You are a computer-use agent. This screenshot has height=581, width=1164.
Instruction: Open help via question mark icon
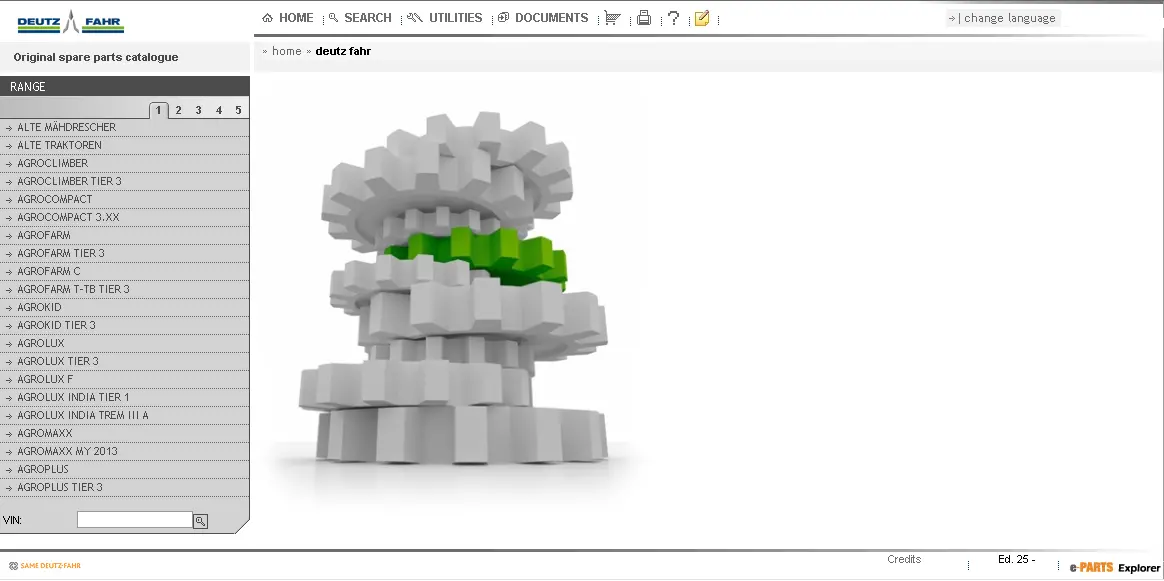(673, 18)
